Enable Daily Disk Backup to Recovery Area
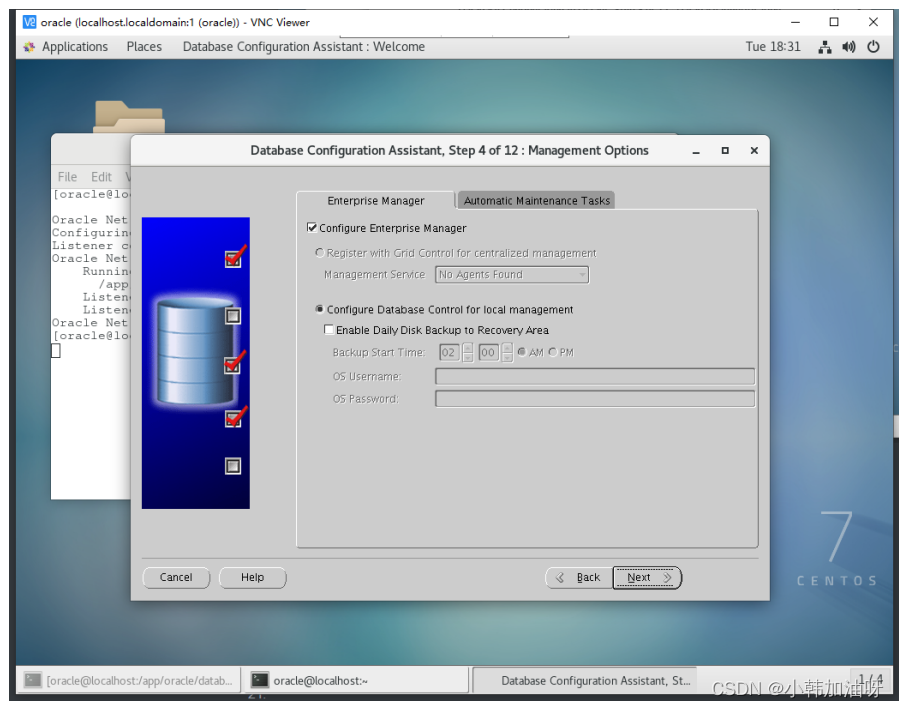The image size is (899, 708). point(329,330)
